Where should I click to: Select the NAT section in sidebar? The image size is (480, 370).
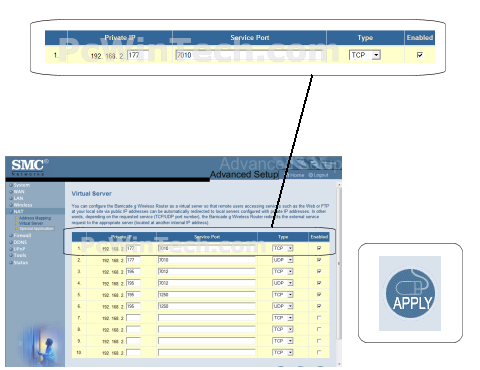[x=18, y=212]
